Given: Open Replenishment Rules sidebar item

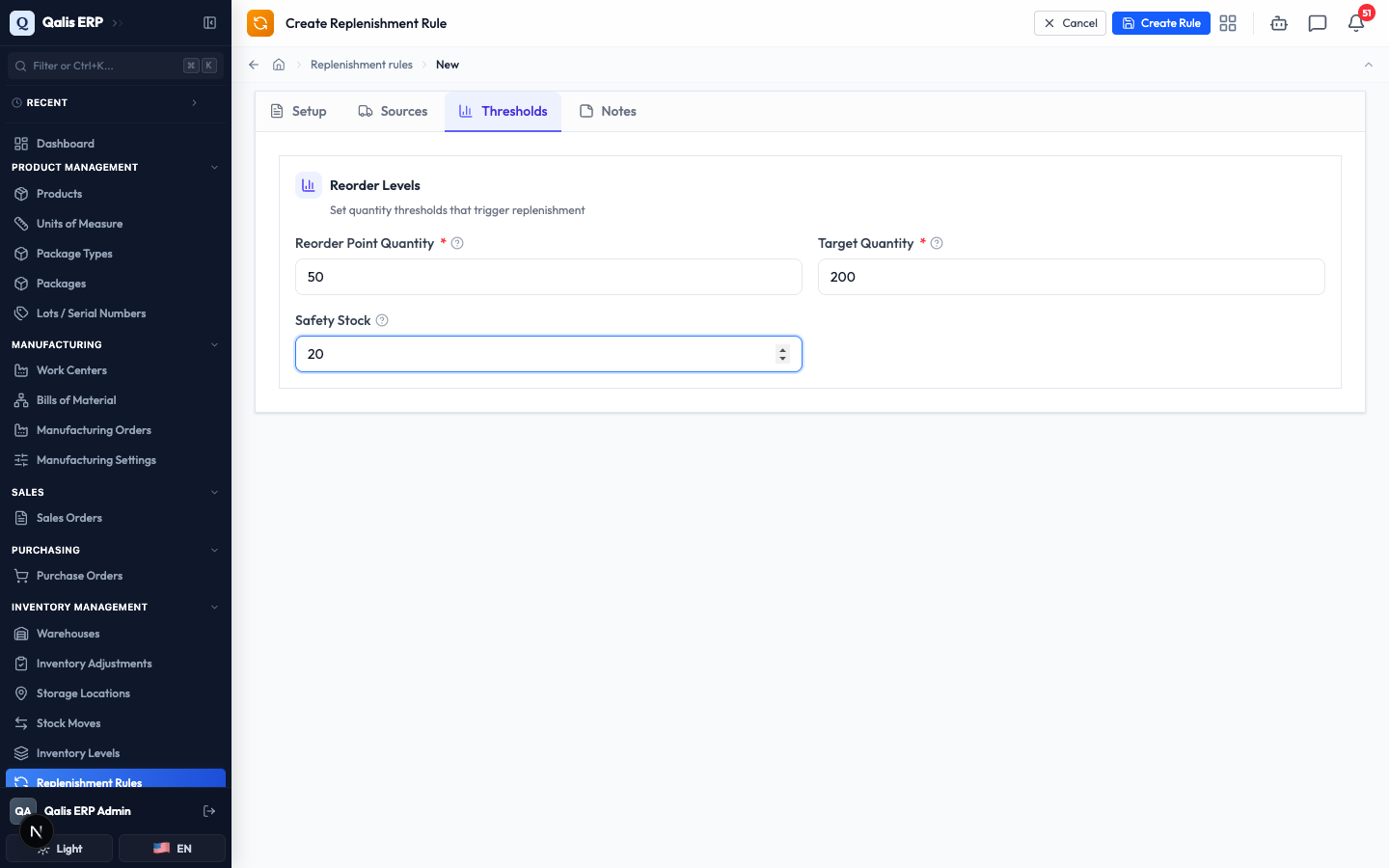Looking at the screenshot, I should coord(116,779).
